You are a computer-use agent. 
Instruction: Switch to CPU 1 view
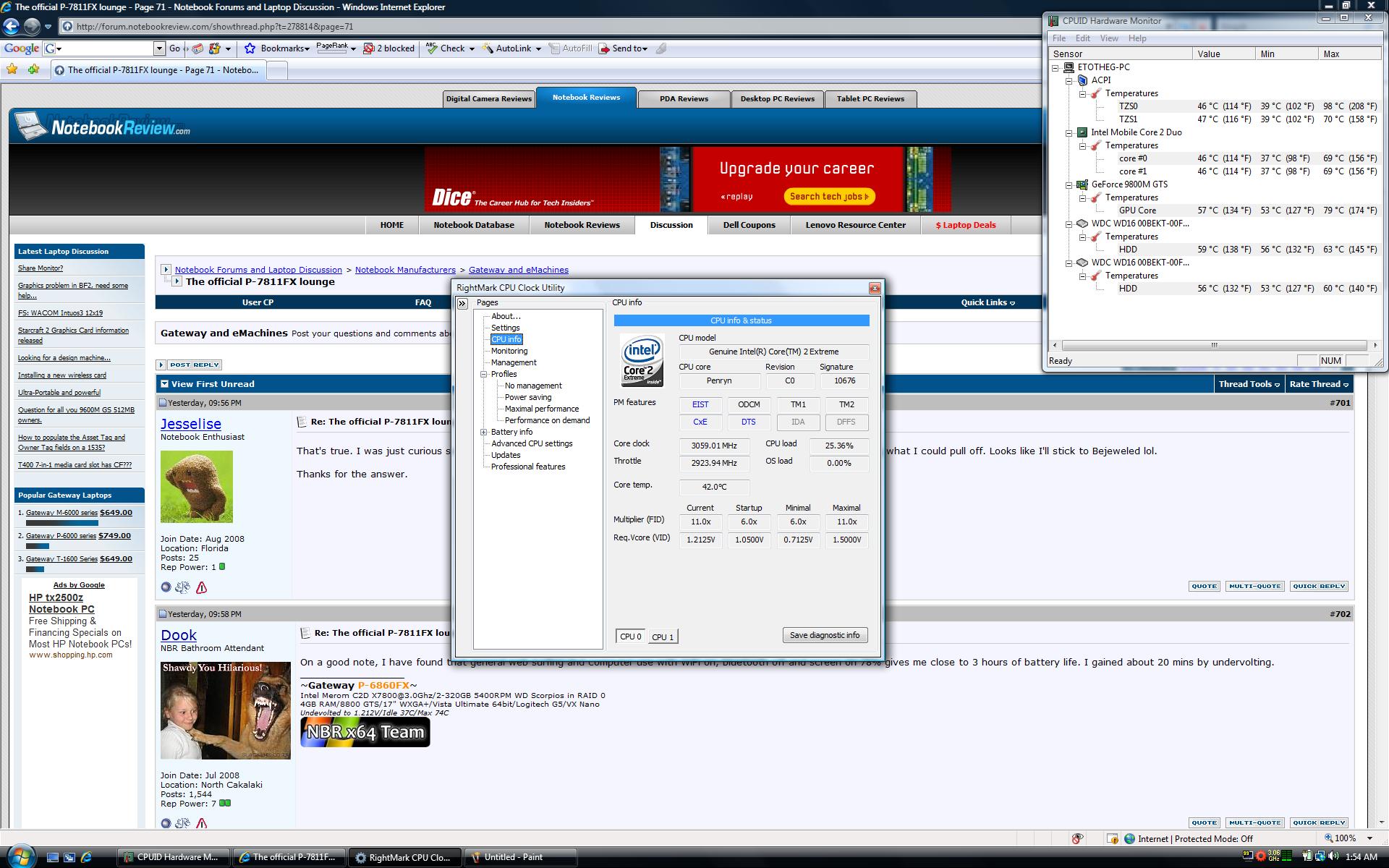pyautogui.click(x=663, y=637)
